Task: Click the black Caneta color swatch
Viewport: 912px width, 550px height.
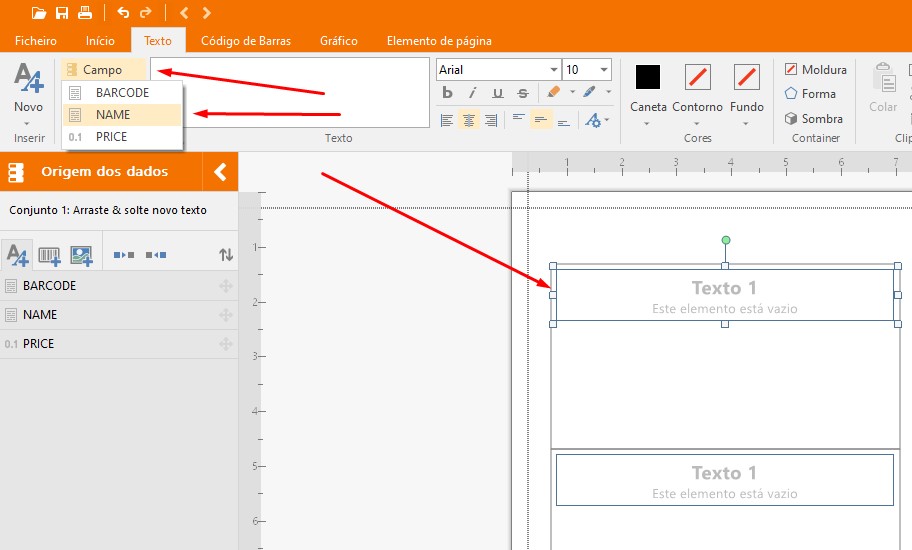Action: click(x=648, y=77)
